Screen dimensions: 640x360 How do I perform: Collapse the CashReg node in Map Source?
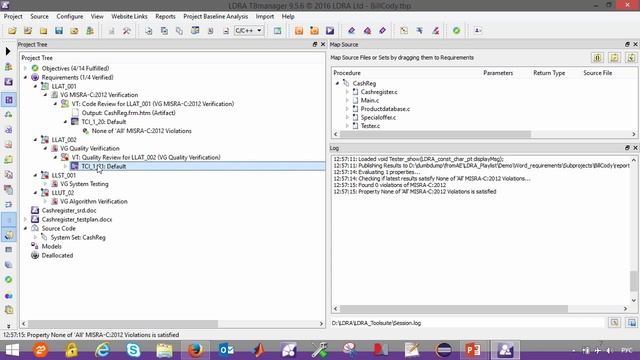[x=338, y=83]
